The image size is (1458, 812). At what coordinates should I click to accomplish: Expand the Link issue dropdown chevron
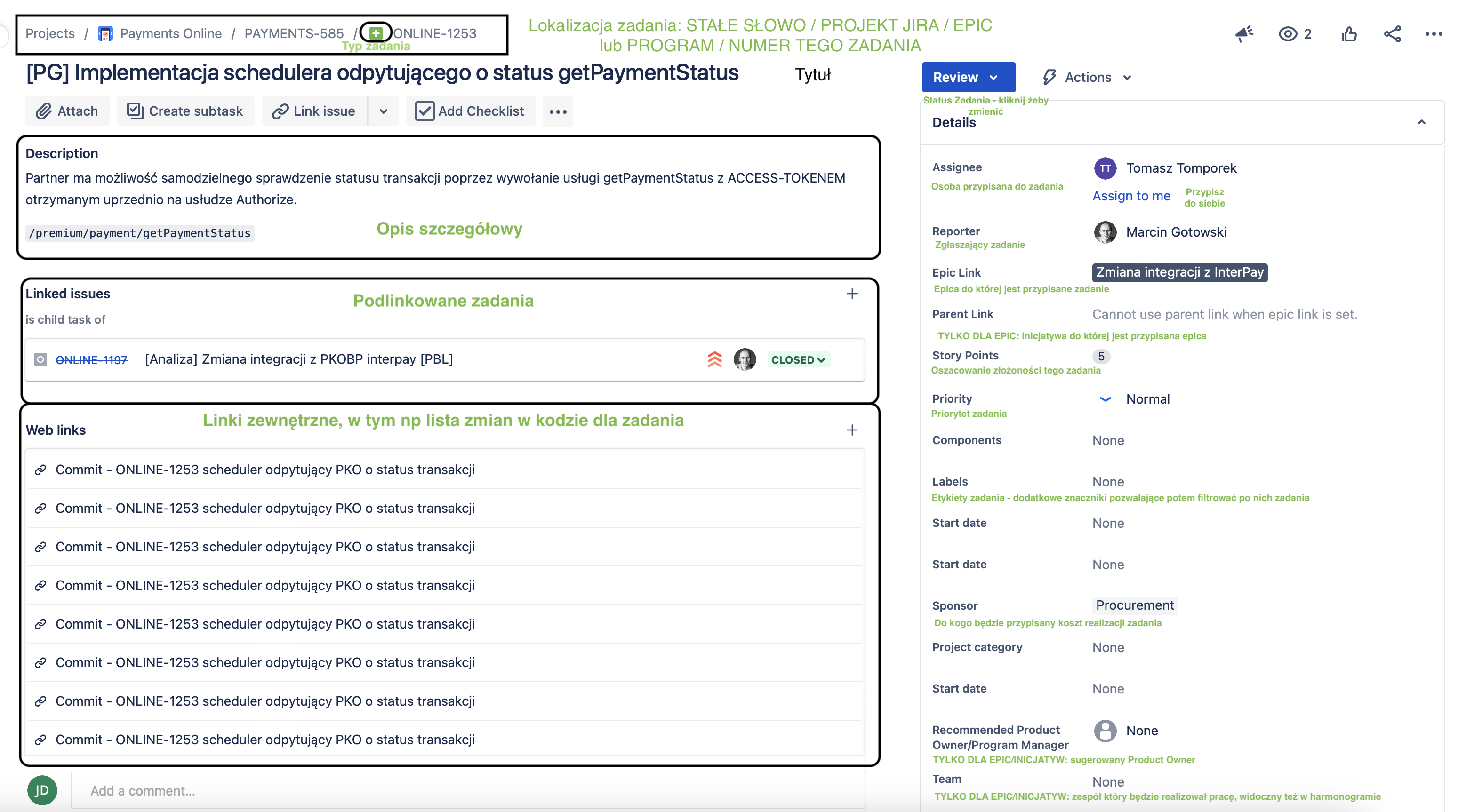coord(383,111)
